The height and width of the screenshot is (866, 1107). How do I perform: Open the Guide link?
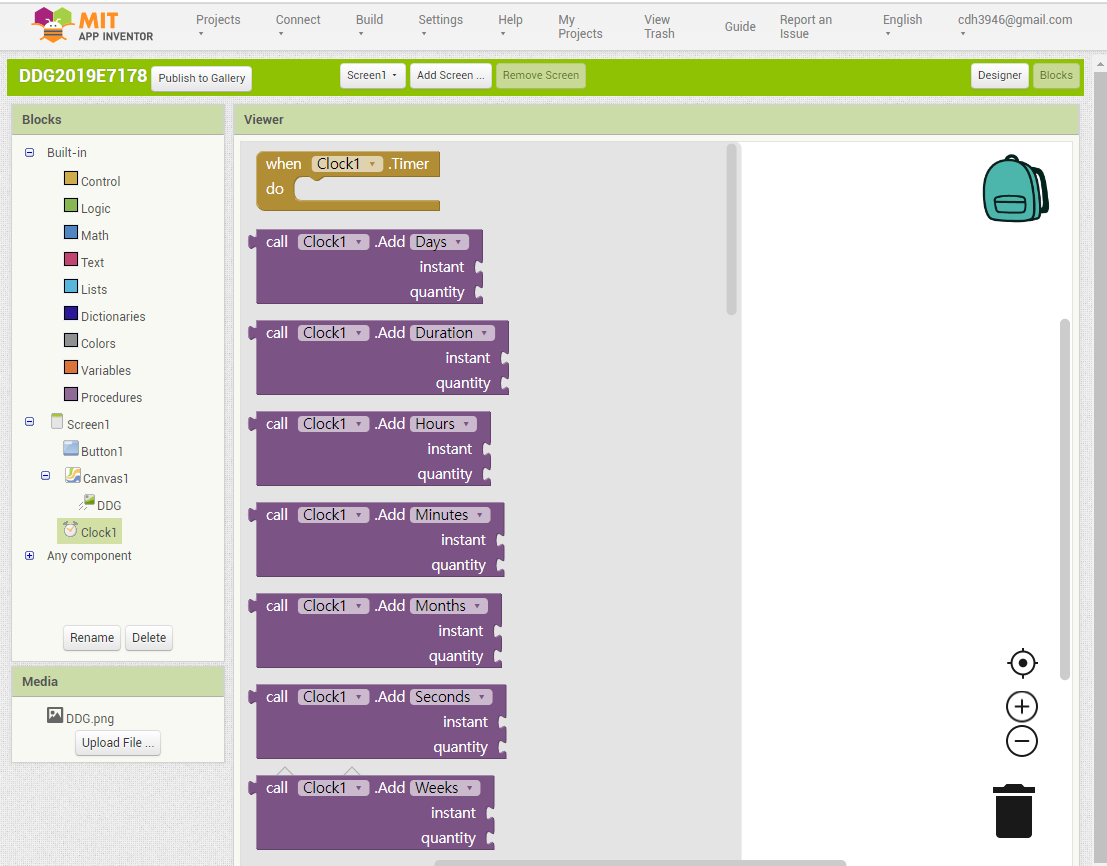(740, 27)
